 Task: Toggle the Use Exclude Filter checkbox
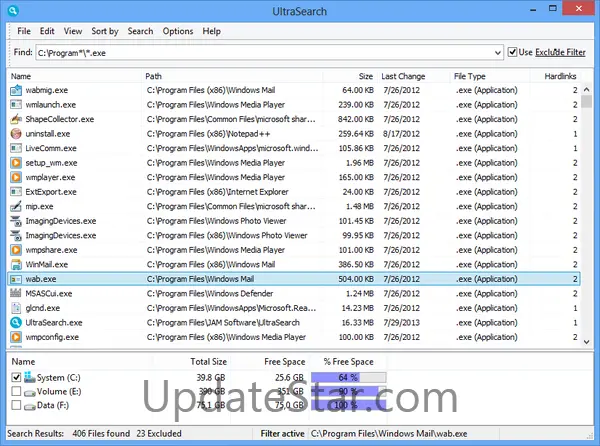coord(512,52)
